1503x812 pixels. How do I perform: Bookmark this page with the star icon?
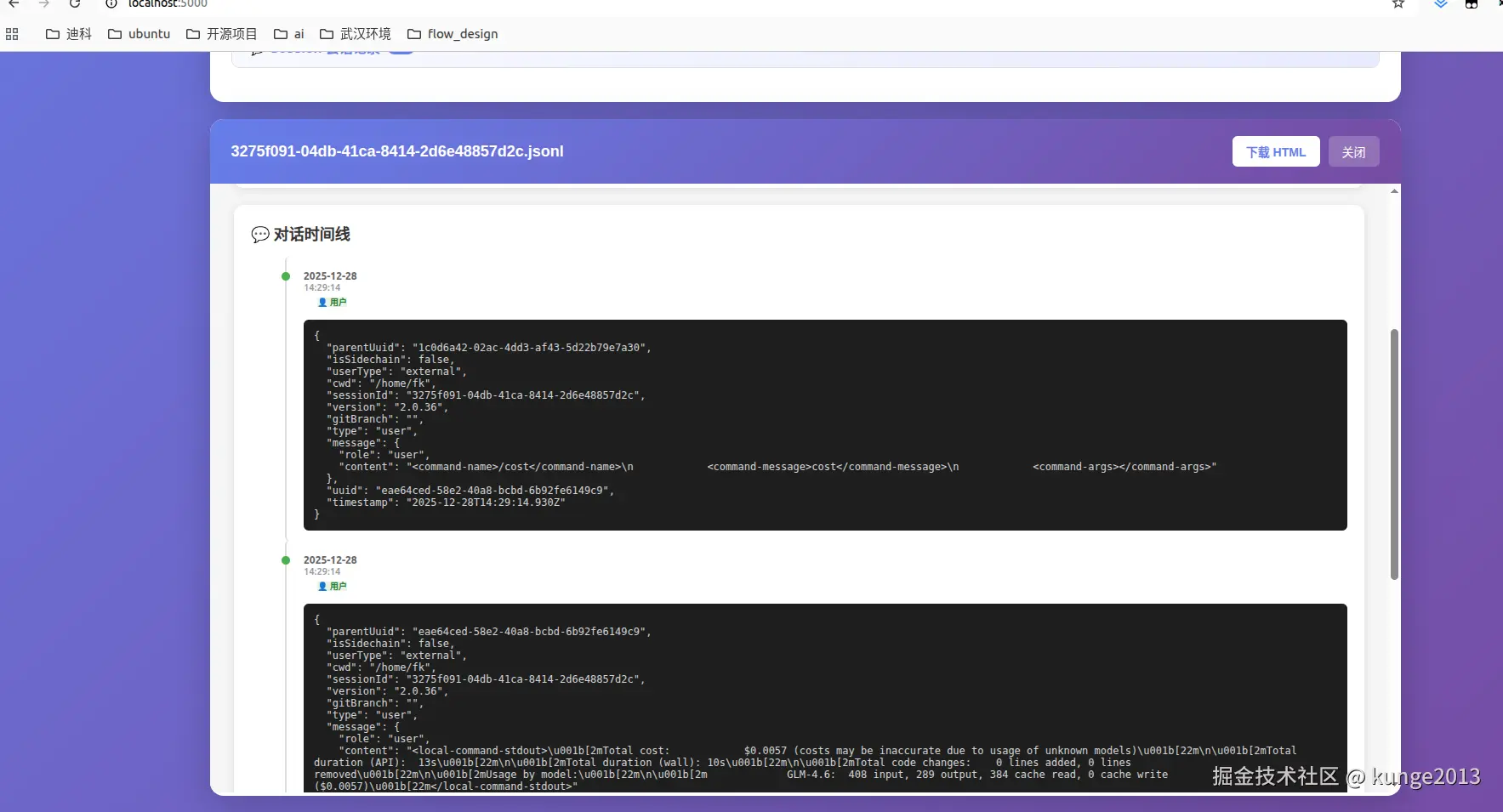[1398, 3]
